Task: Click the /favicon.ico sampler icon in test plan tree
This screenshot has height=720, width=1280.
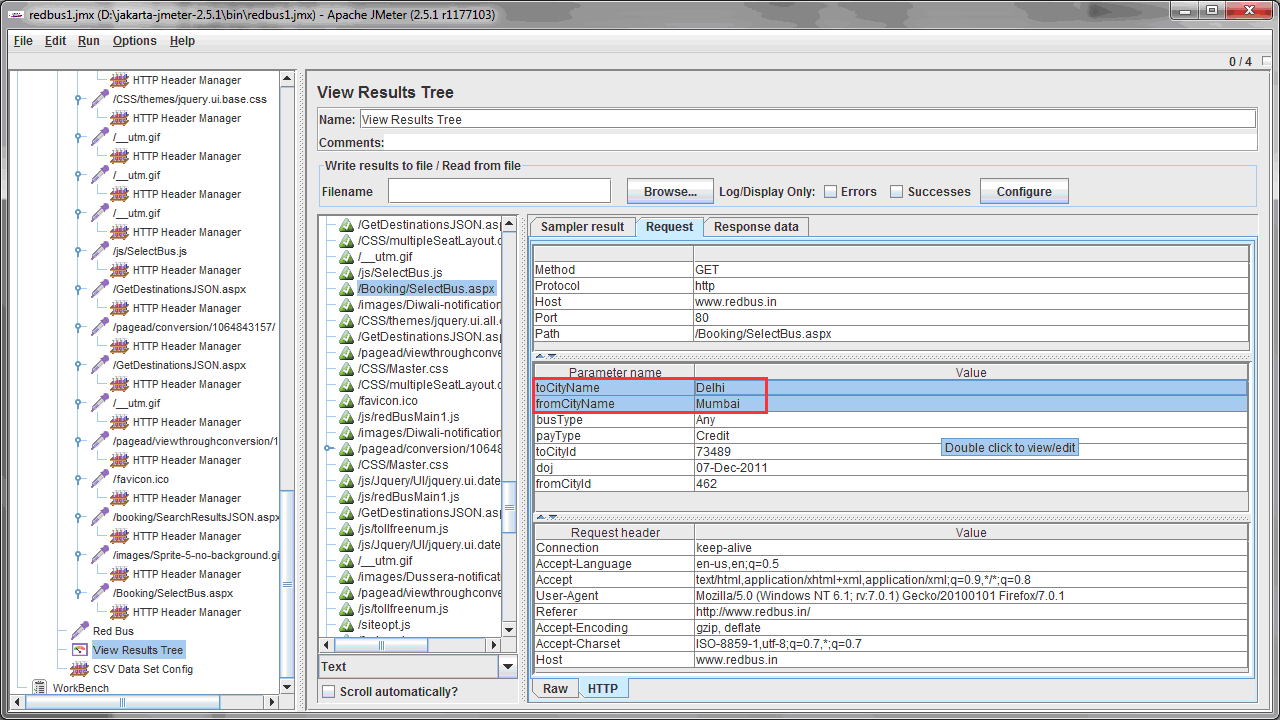Action: click(99, 479)
